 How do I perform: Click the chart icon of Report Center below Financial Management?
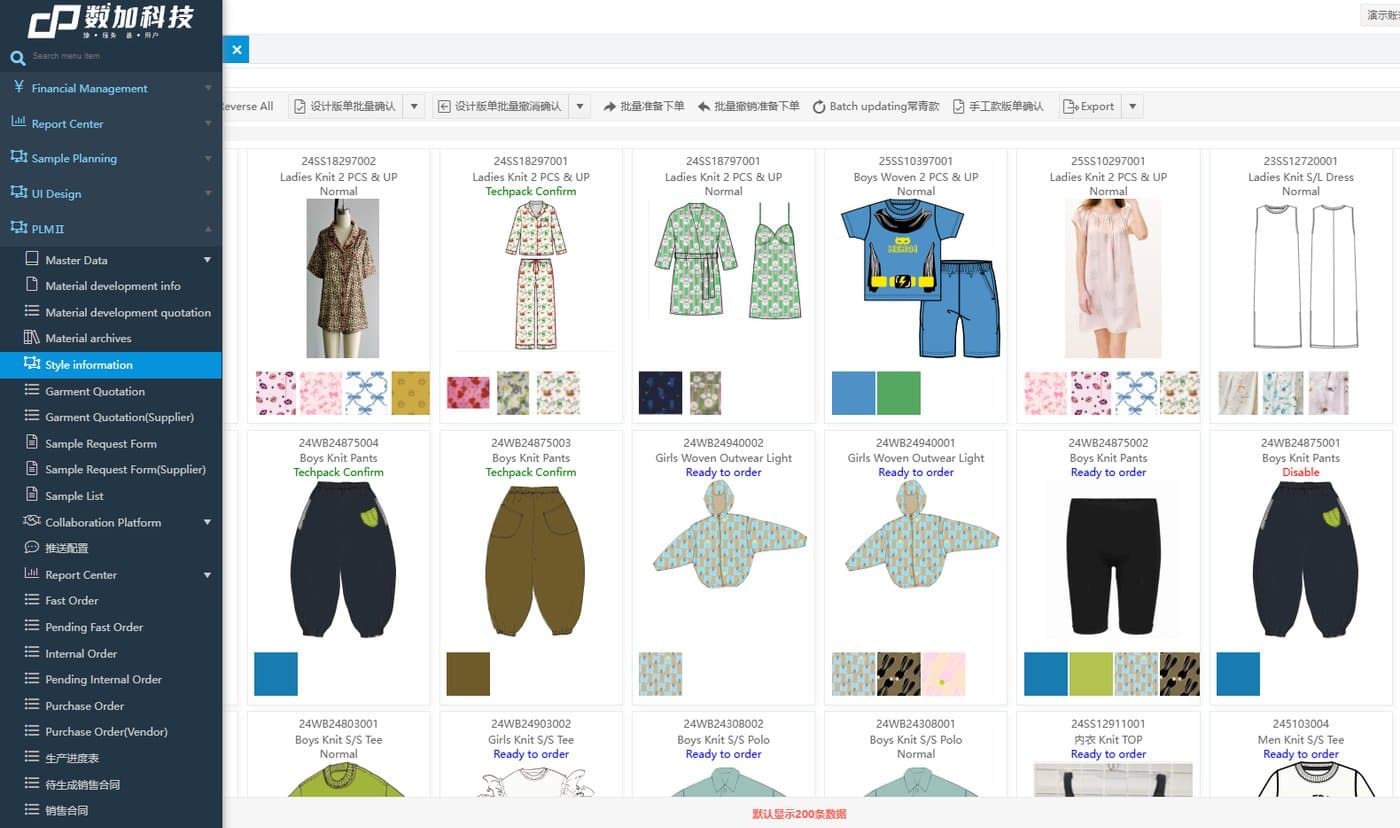[x=18, y=122]
